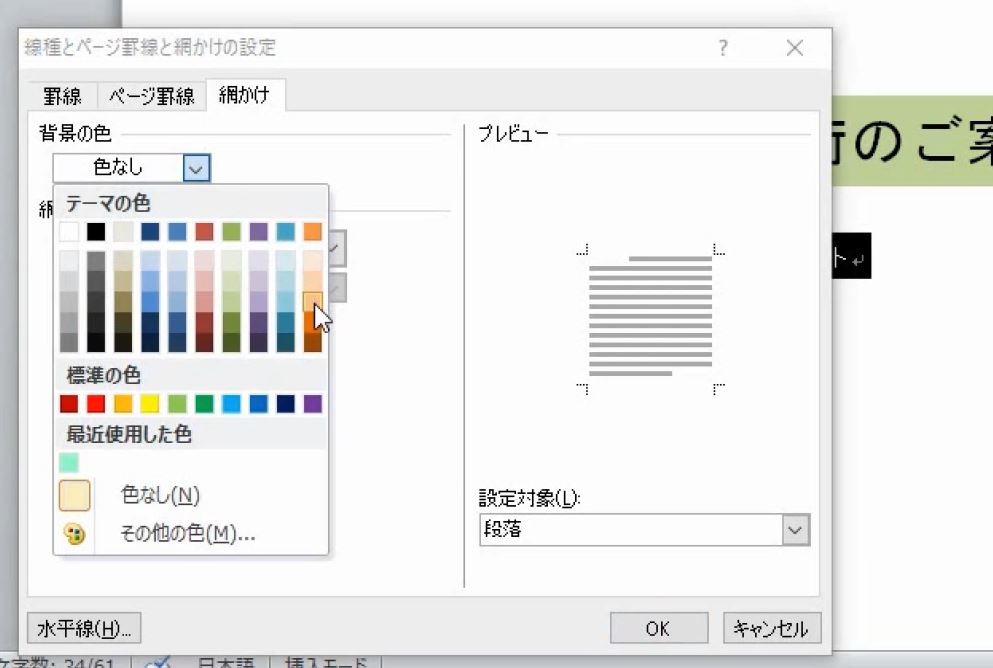Select purple in 標準の色

[313, 404]
